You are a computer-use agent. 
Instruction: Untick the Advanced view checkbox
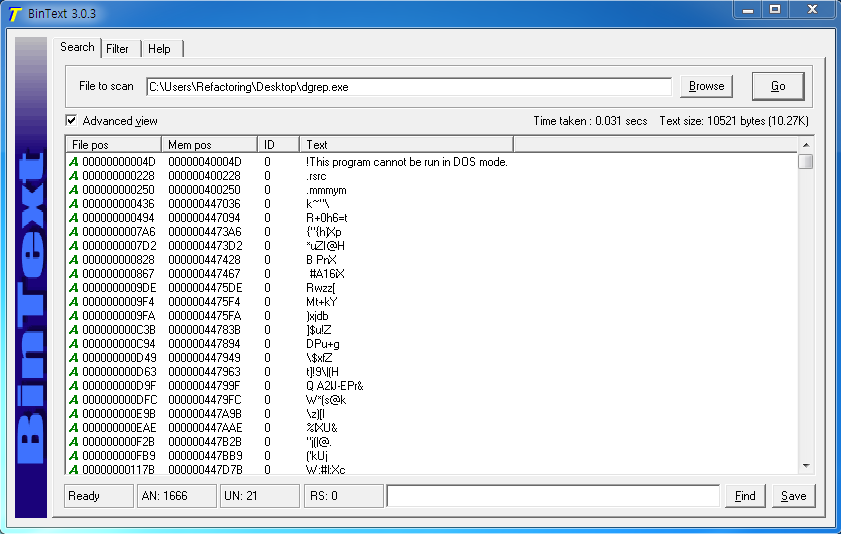pos(71,120)
